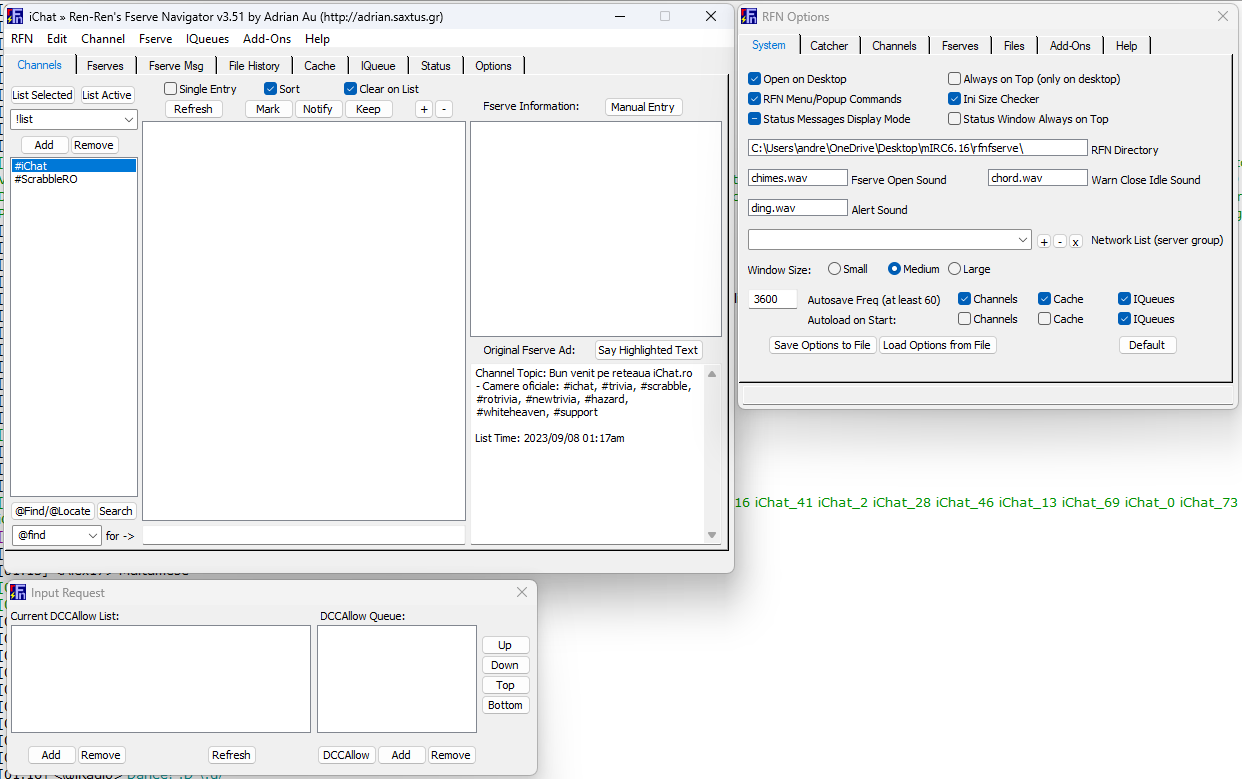
Task: Enable Autoload on Start Channels
Action: (x=965, y=319)
